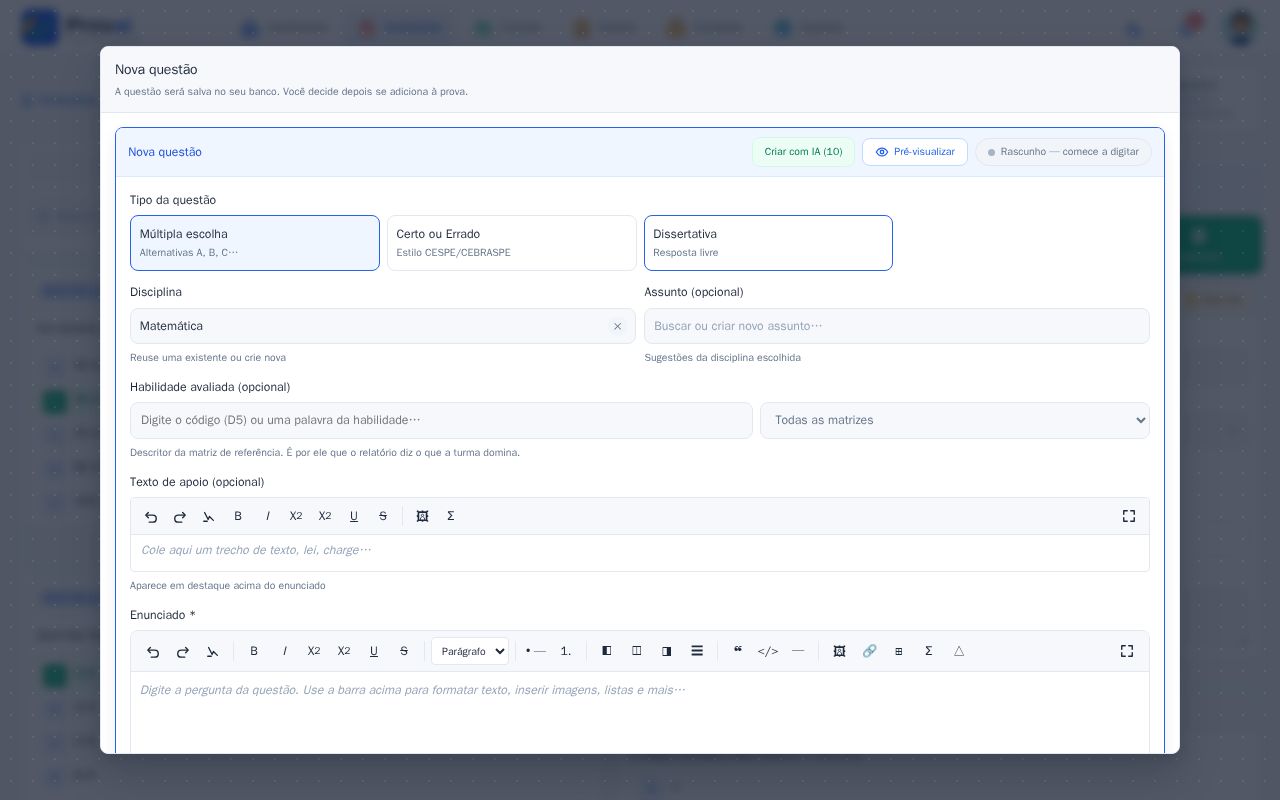This screenshot has width=1280, height=800.
Task: Toggle italic in Texto de apoio toolbar
Action: (x=267, y=516)
